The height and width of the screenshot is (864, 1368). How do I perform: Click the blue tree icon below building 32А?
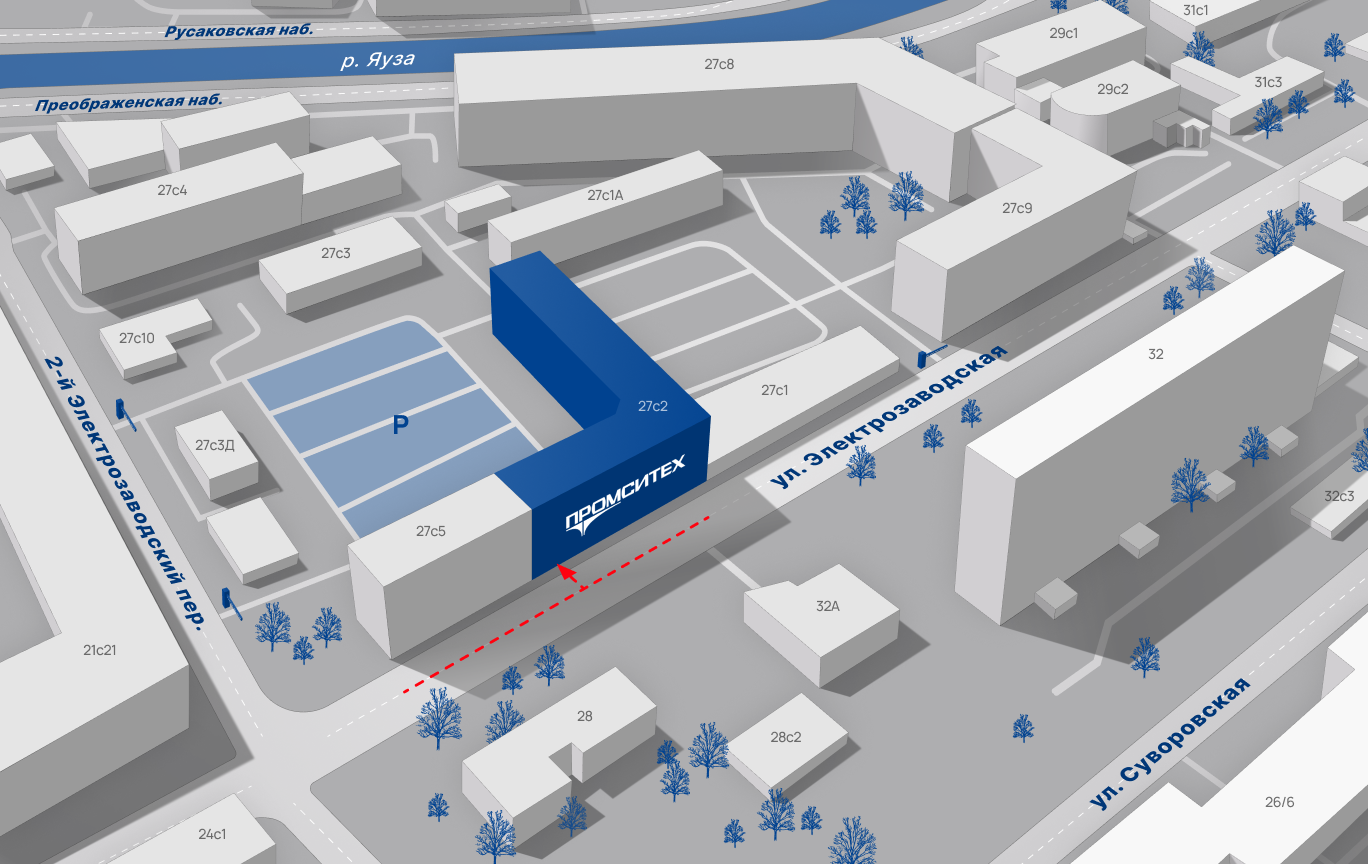point(1022,727)
